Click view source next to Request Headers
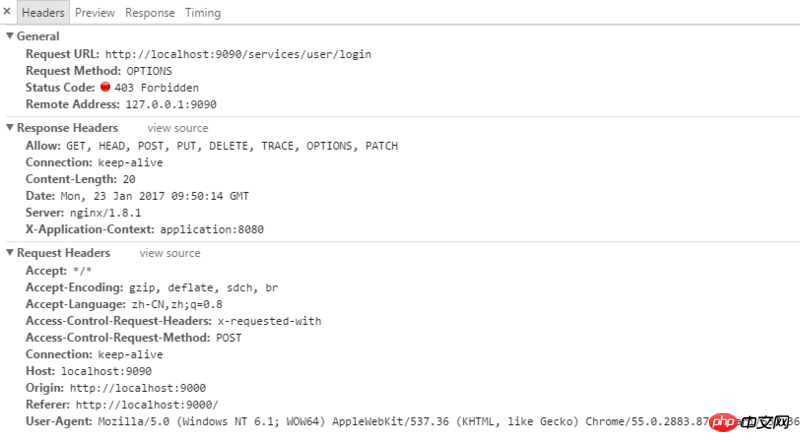The width and height of the screenshot is (800, 442). pos(170,253)
